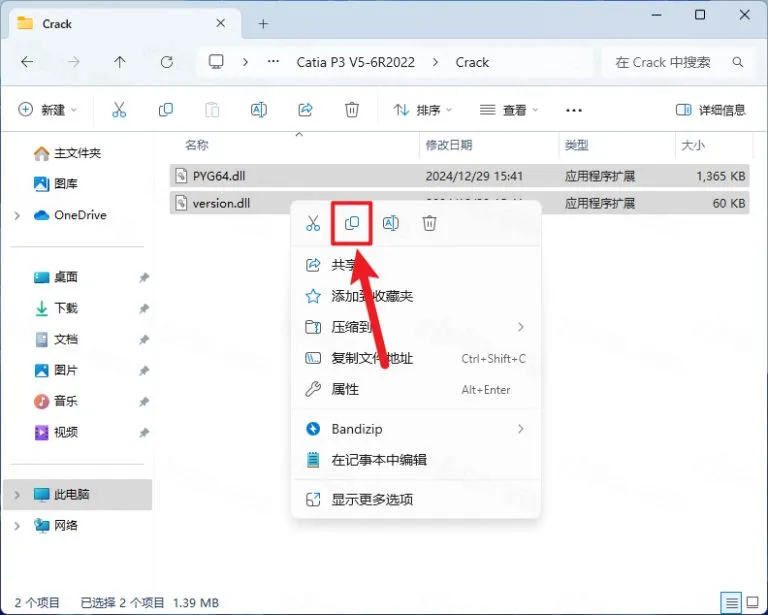Screen dimensions: 768x615
Task: Open 文档 in the sidebar
Action: pyautogui.click(x=55, y=339)
